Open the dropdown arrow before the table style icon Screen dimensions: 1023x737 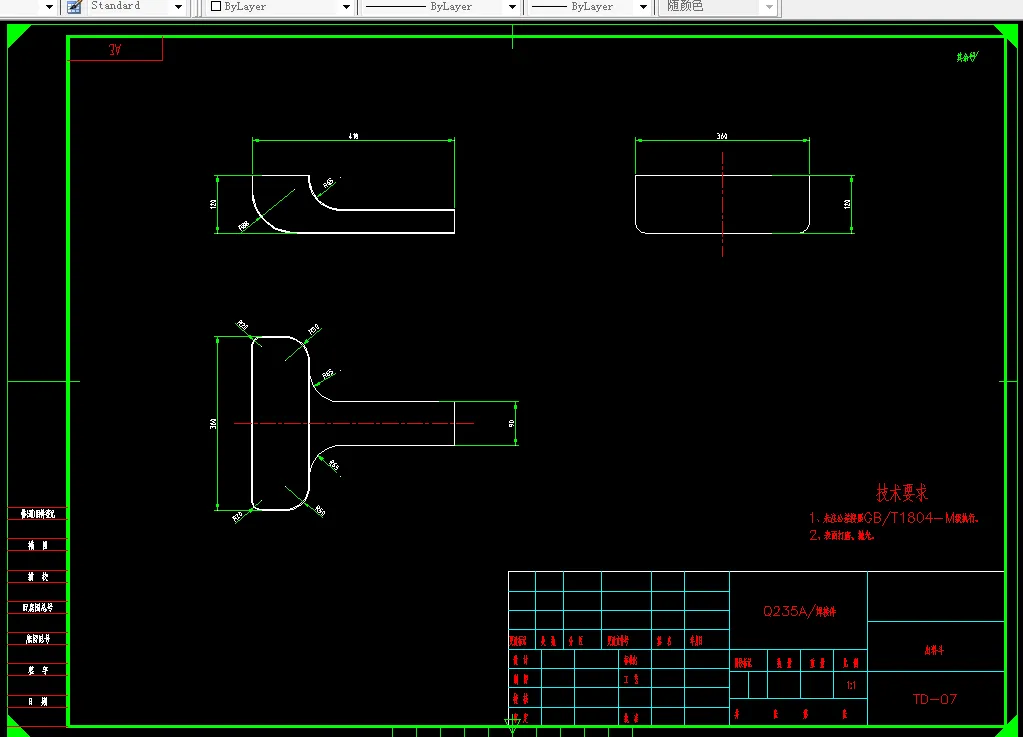49,7
